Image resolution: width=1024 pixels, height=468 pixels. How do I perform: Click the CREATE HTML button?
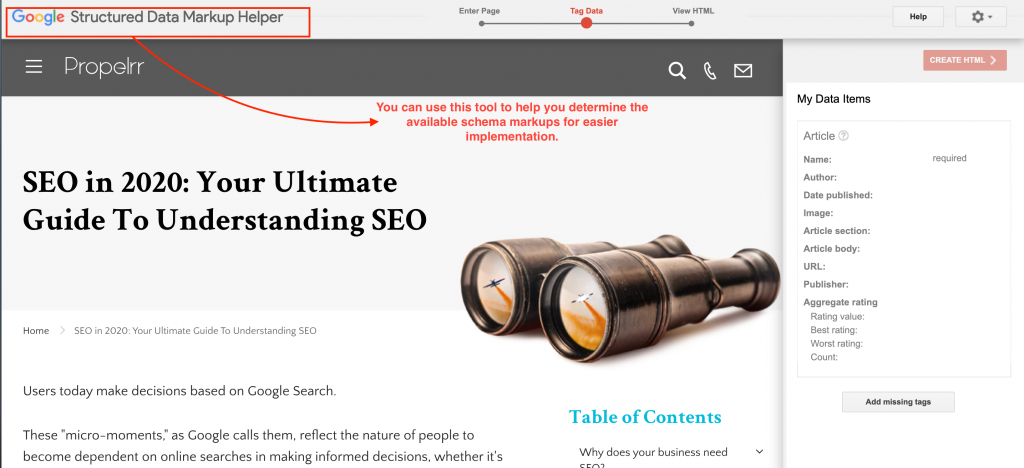coord(965,60)
